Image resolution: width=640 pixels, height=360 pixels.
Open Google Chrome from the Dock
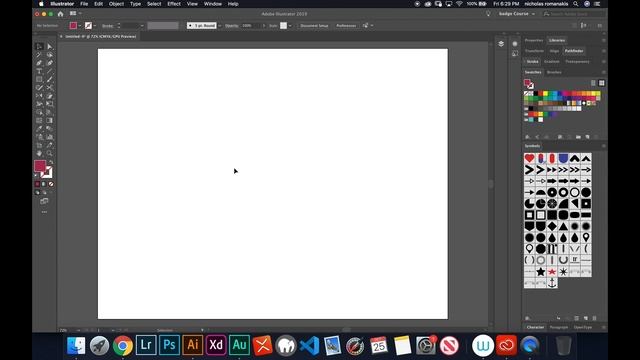[x=123, y=345]
